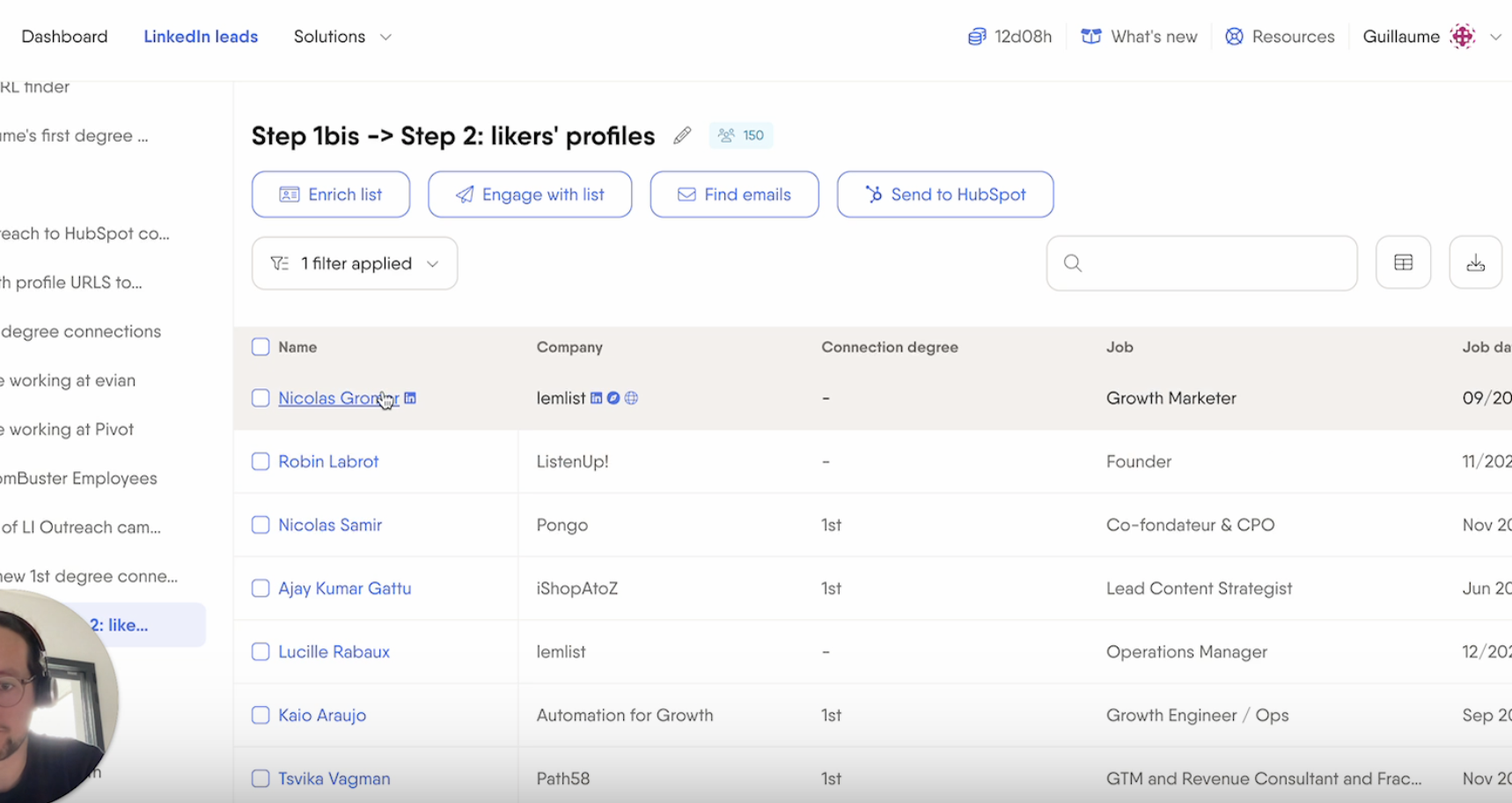Open Nicolas Samir's profile link

pyautogui.click(x=330, y=525)
